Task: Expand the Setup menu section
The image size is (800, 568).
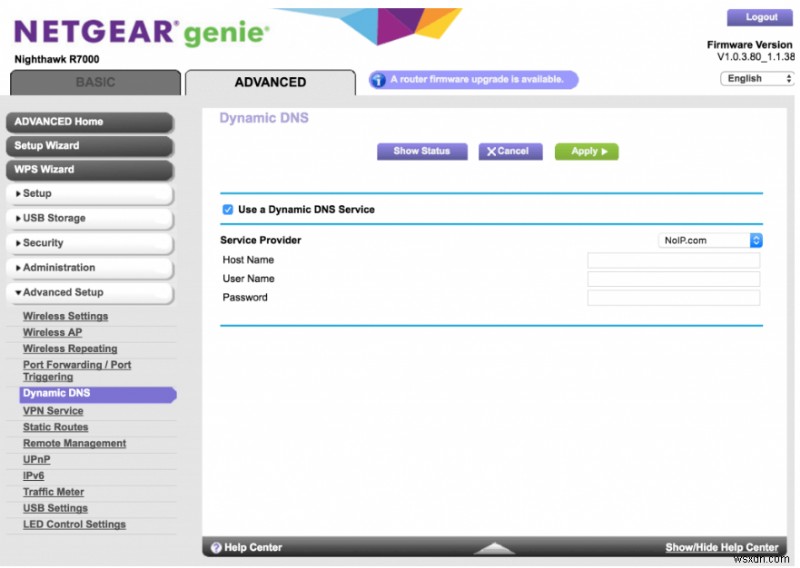Action: (x=90, y=193)
